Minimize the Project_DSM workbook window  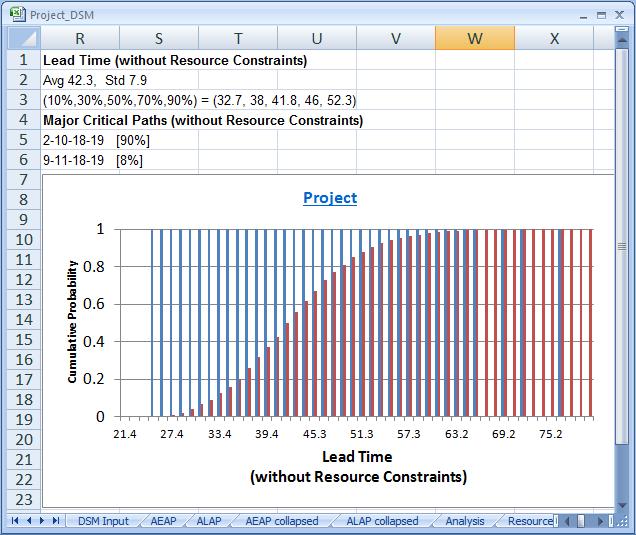[584, 16]
